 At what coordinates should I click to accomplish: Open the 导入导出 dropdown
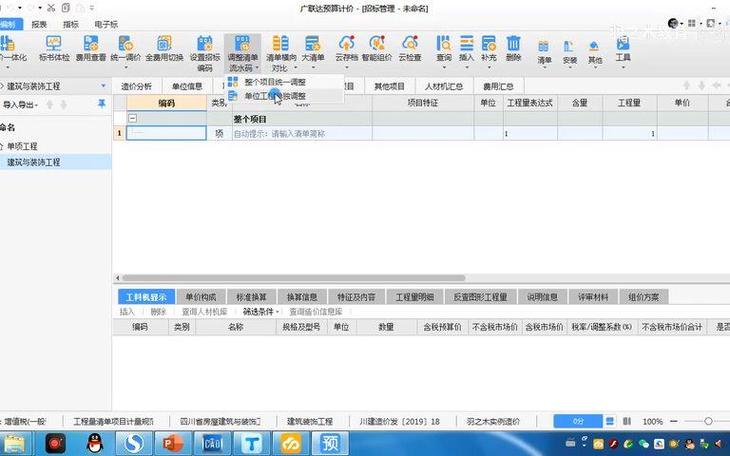20,105
